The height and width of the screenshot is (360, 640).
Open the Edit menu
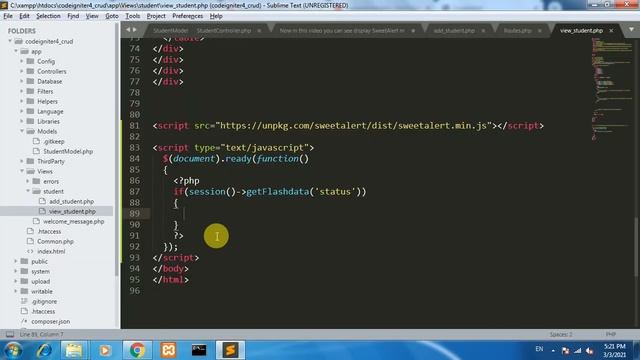[x=24, y=16]
